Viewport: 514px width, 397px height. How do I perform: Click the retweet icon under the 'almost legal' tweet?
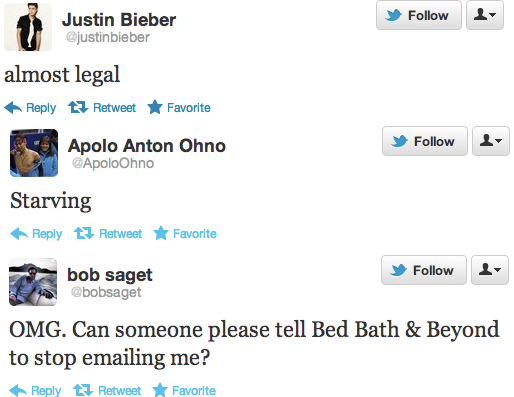[x=78, y=107]
